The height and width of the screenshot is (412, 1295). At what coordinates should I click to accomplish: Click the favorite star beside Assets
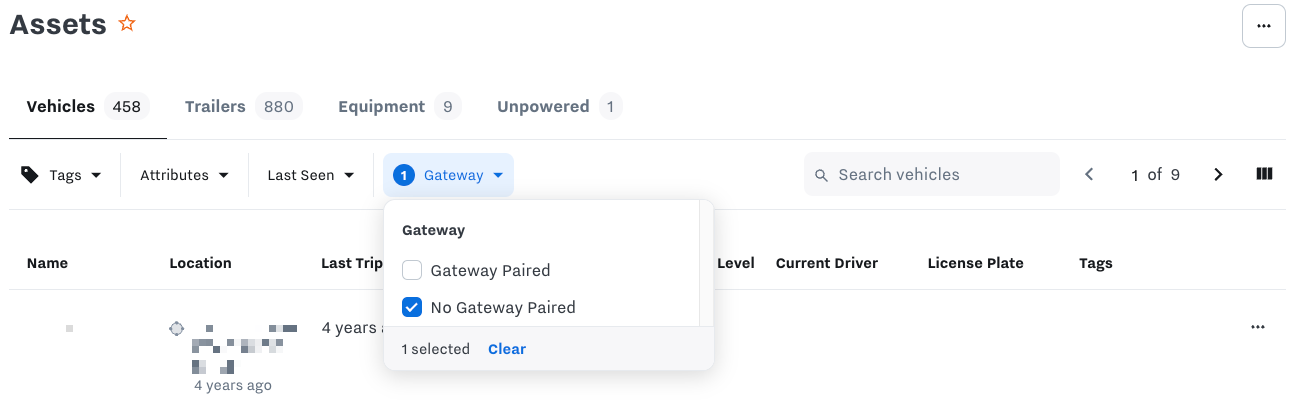click(127, 24)
